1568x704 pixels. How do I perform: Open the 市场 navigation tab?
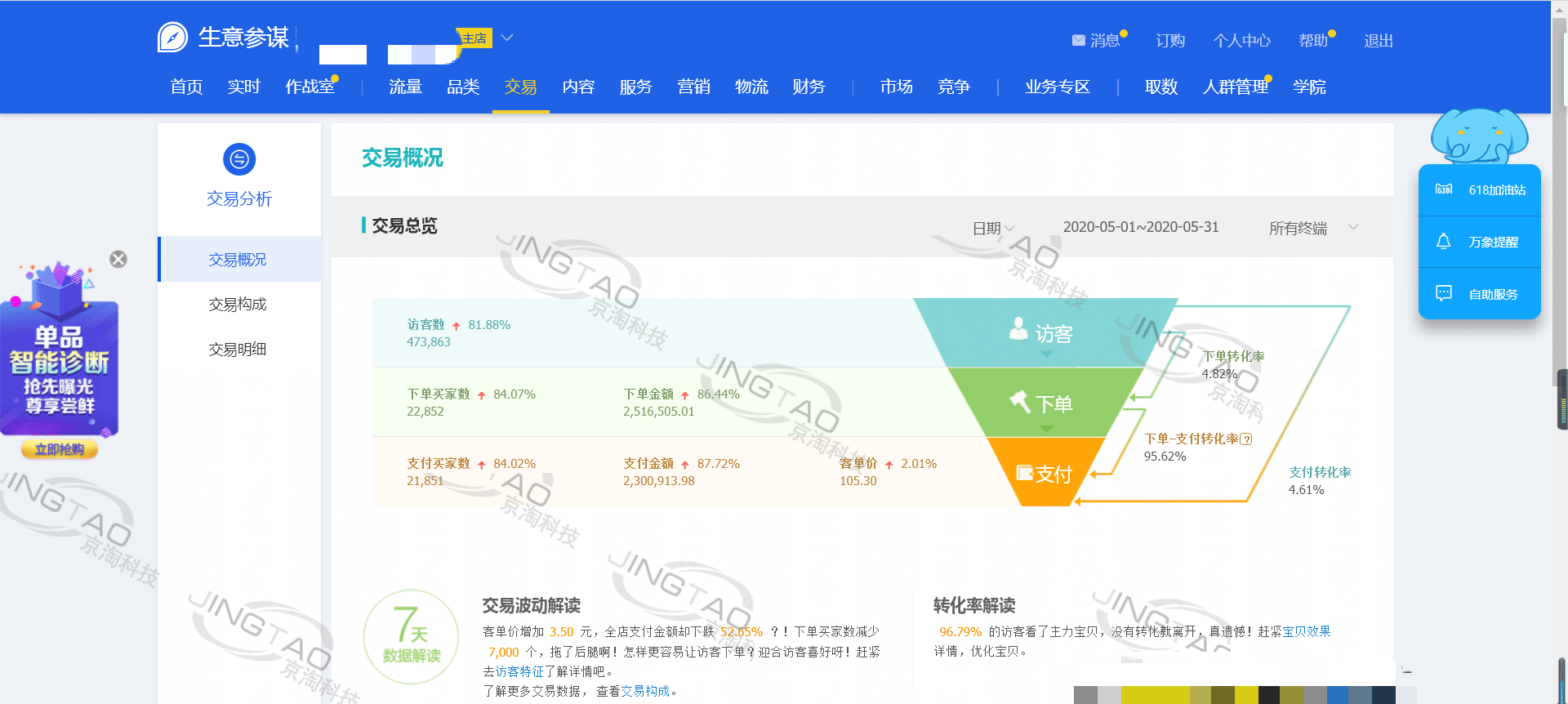pos(896,87)
